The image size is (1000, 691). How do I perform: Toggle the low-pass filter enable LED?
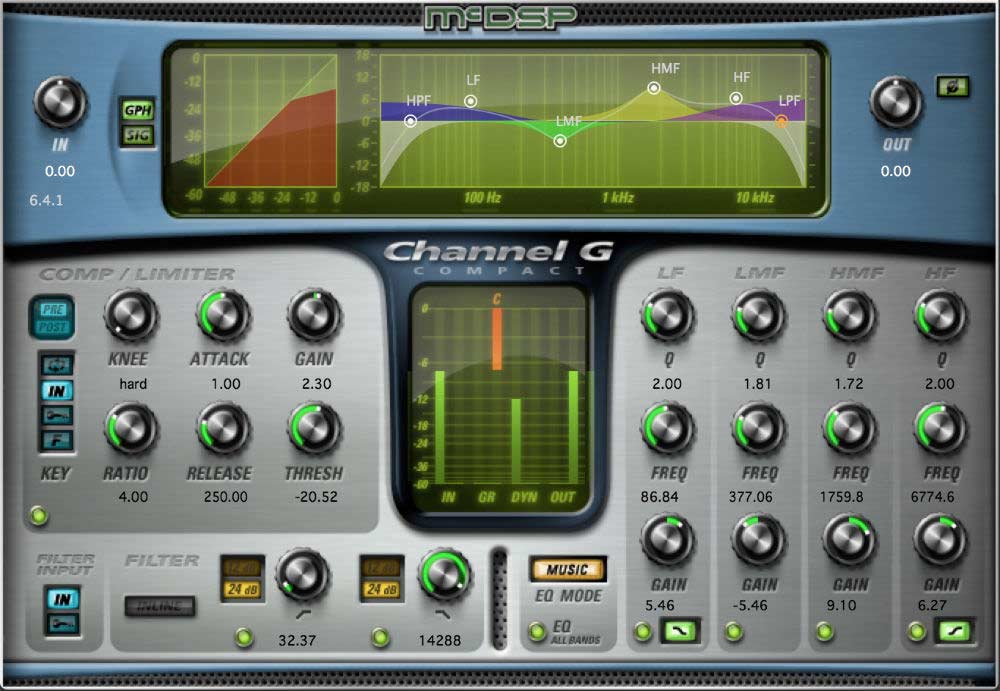tap(381, 637)
